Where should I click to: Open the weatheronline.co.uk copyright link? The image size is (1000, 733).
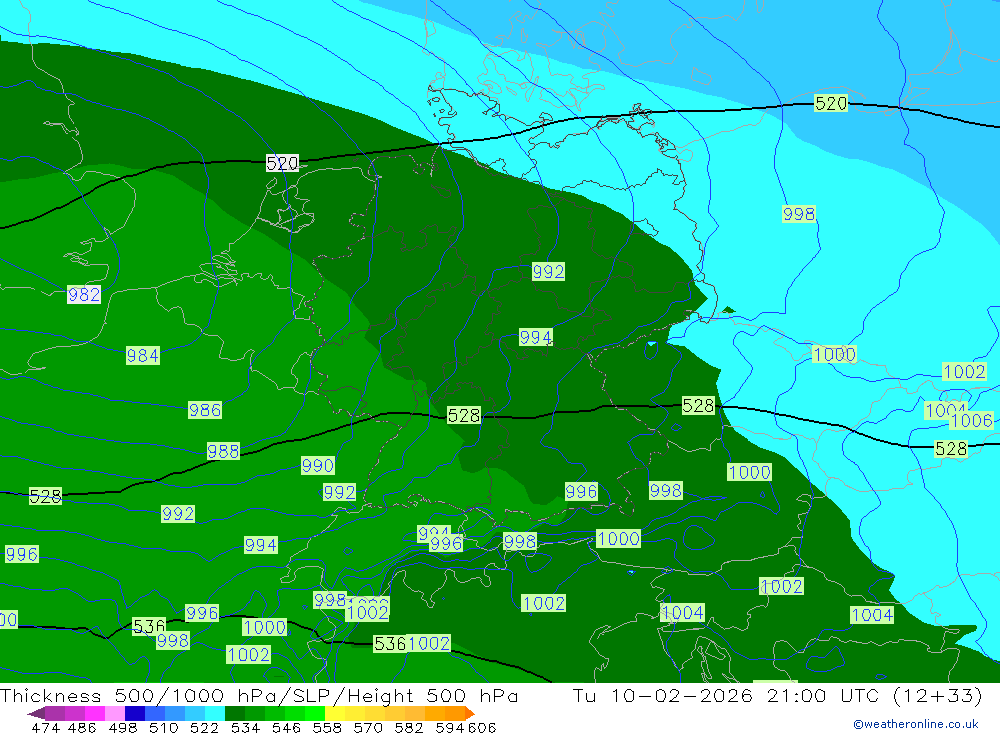coord(916,724)
